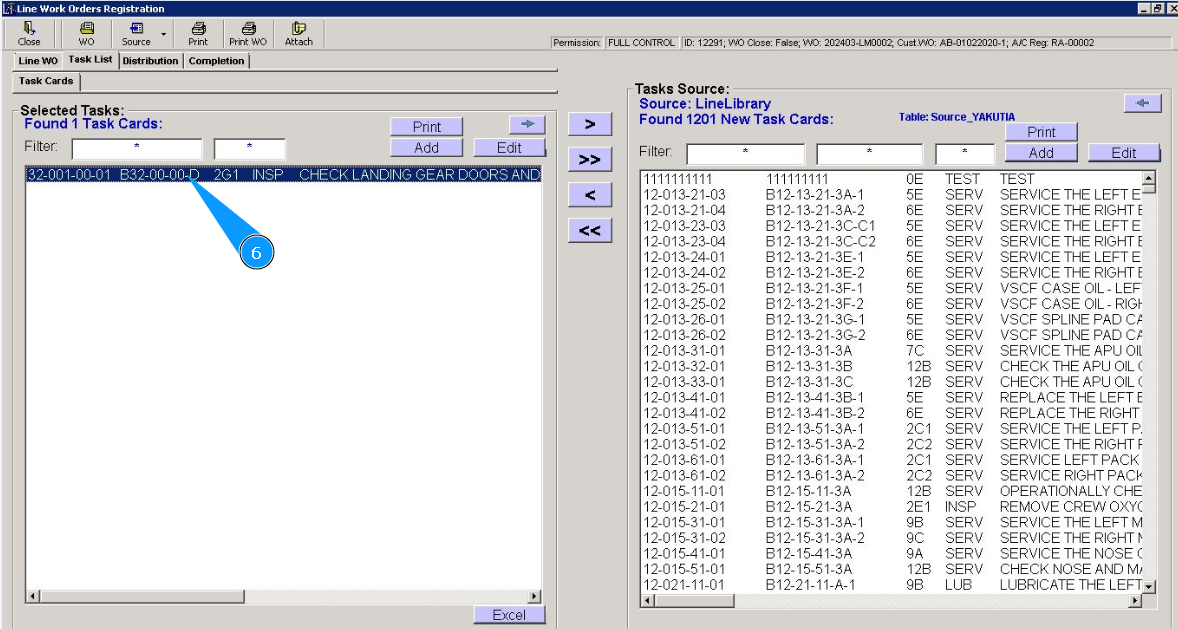The height and width of the screenshot is (629, 1178).
Task: Select source row 12-013-32-01
Action: (x=892, y=366)
